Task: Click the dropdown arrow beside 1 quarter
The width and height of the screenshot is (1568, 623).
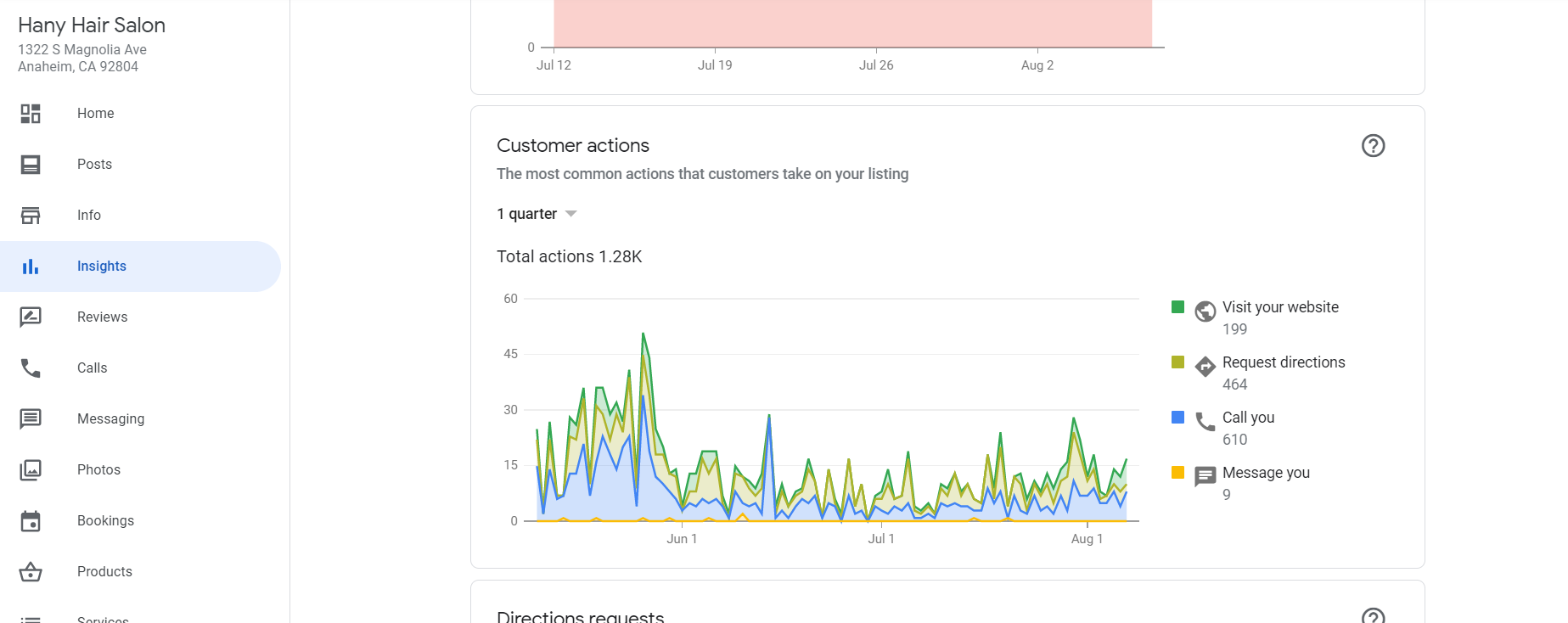Action: pos(571,214)
